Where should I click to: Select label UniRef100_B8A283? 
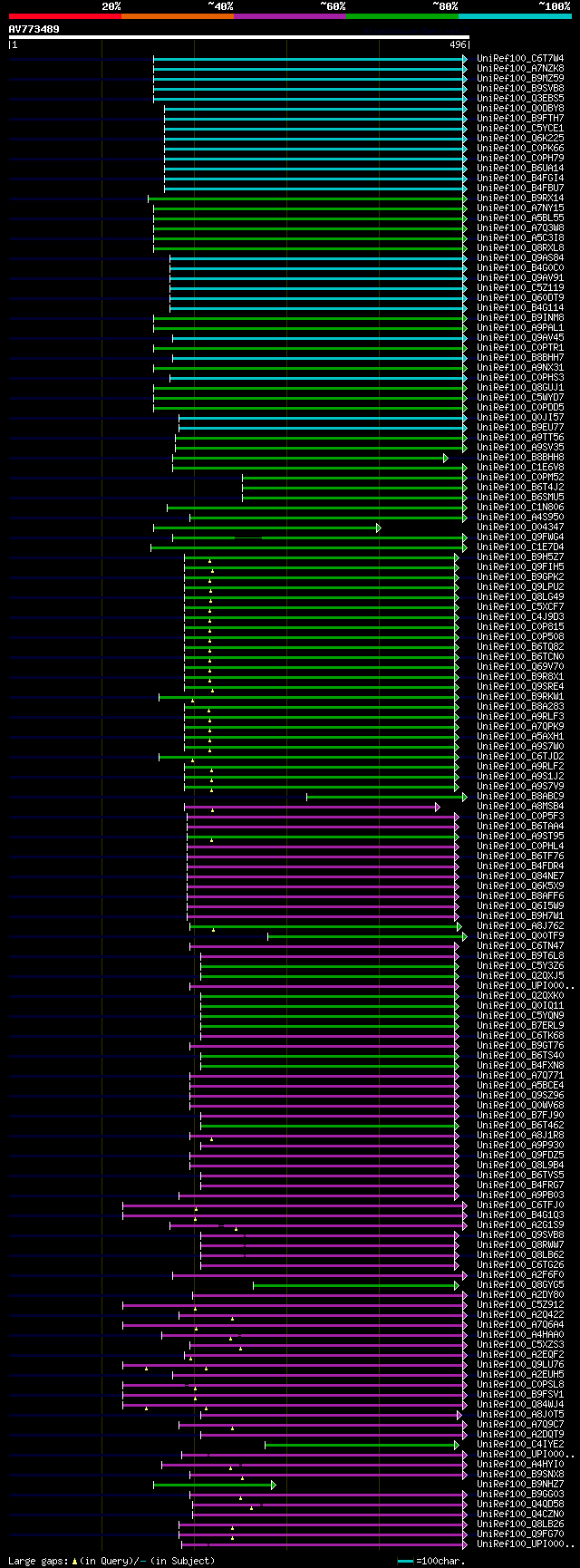pos(520,707)
